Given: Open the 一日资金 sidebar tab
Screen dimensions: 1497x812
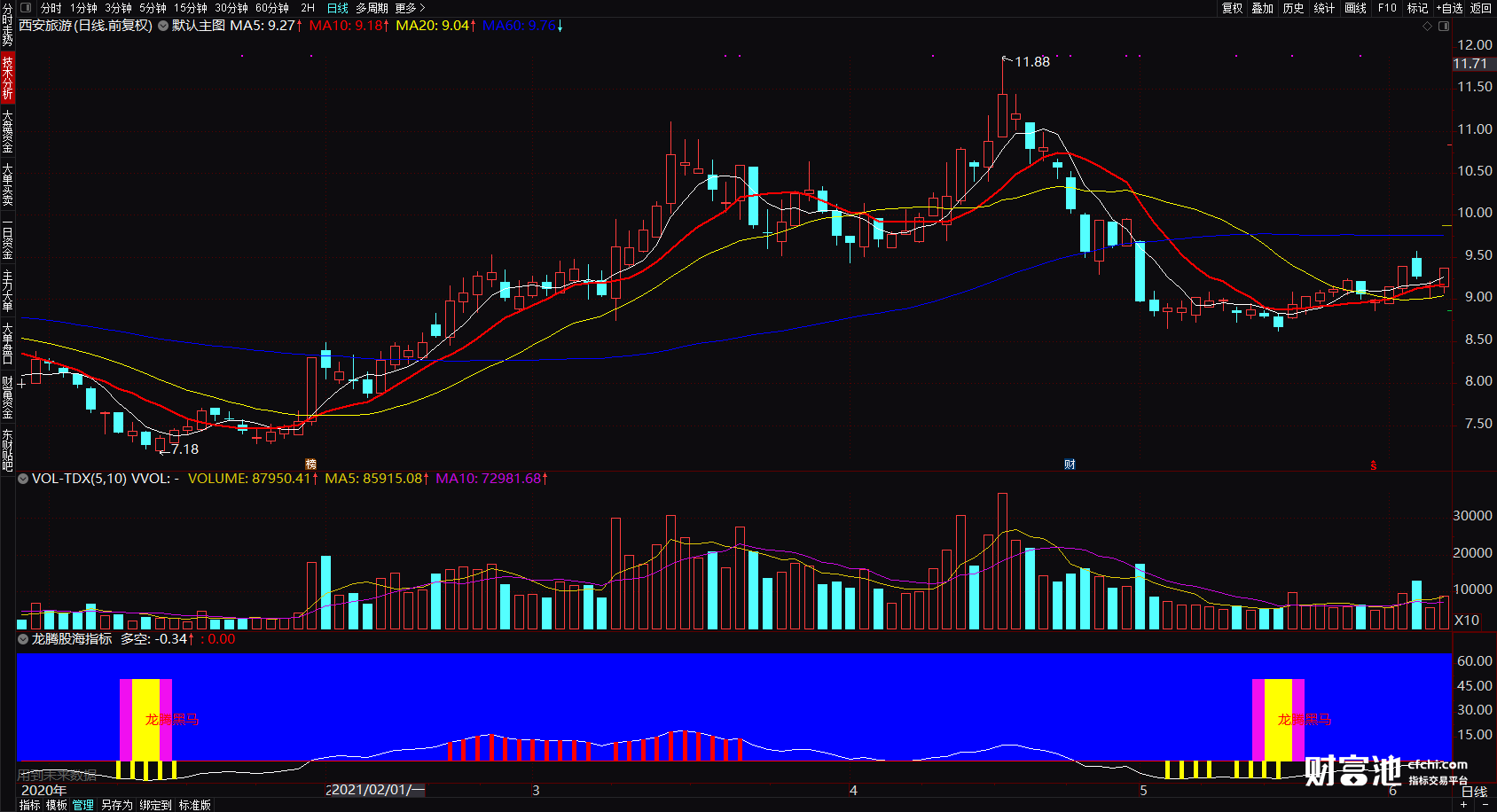Looking at the screenshot, I should coord(7,237).
